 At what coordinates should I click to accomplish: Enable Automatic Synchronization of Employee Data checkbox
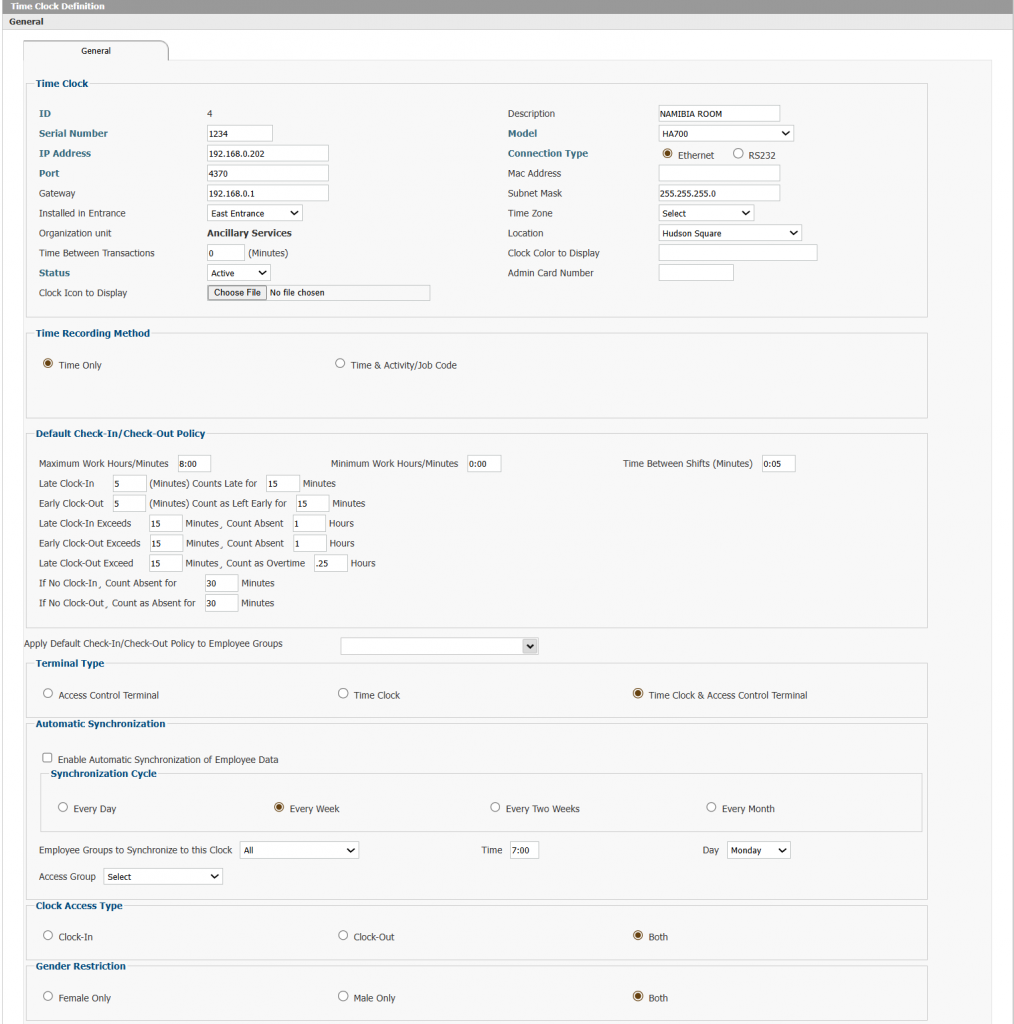coord(47,758)
